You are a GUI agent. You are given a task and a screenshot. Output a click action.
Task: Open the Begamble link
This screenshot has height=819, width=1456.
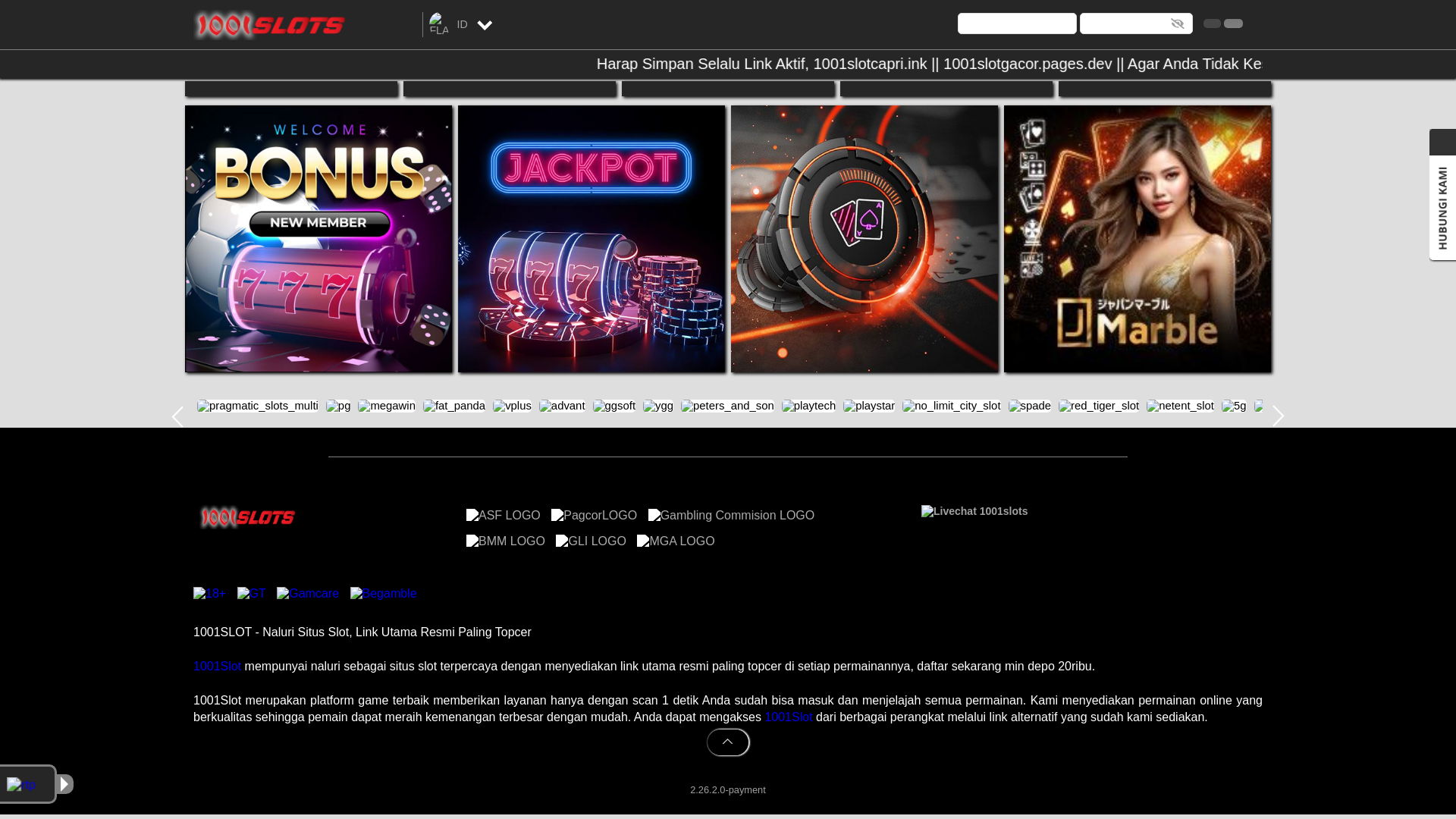coord(384,593)
